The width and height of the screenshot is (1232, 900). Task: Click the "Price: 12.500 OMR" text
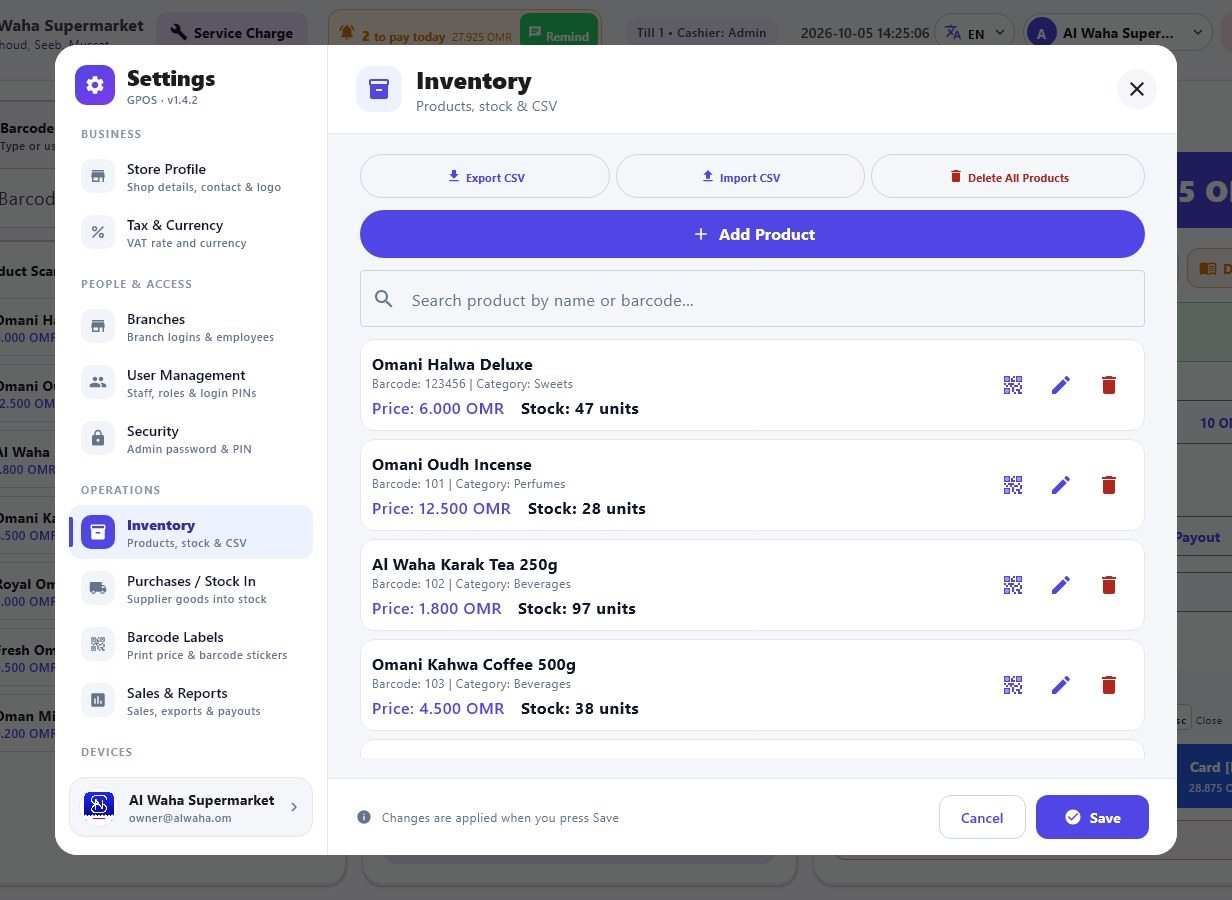click(441, 508)
